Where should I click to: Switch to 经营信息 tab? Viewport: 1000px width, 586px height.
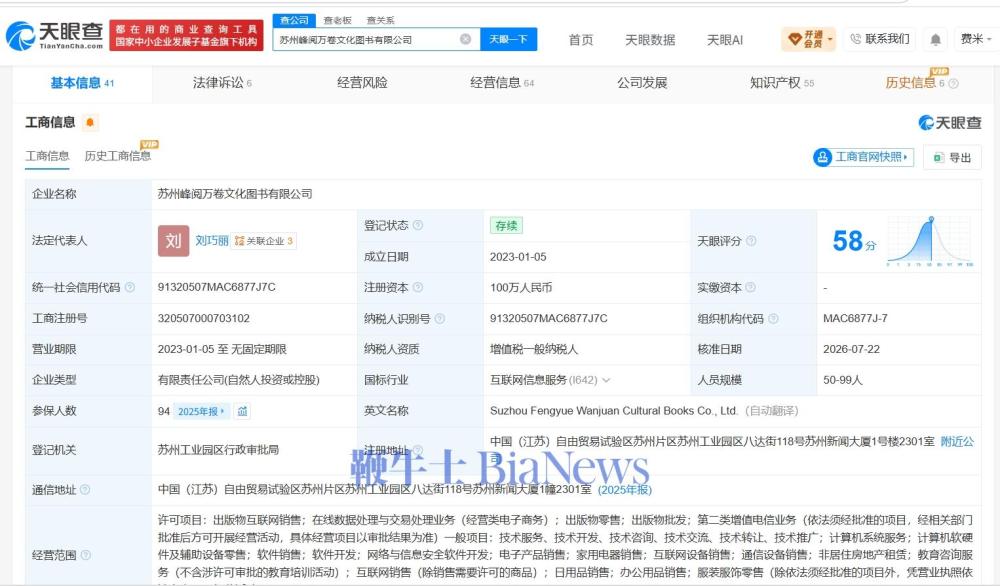pos(502,83)
